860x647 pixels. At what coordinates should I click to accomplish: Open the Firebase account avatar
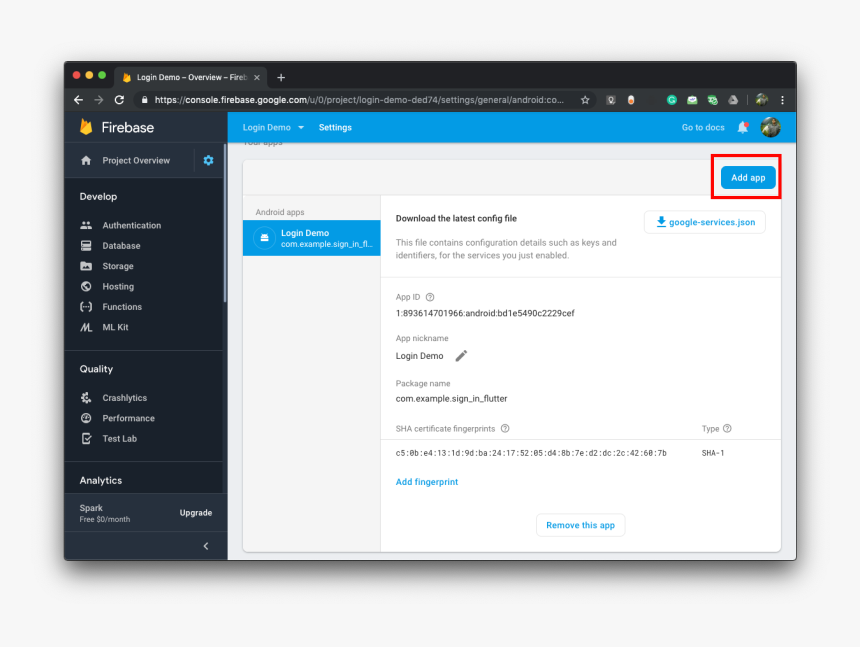pyautogui.click(x=770, y=127)
